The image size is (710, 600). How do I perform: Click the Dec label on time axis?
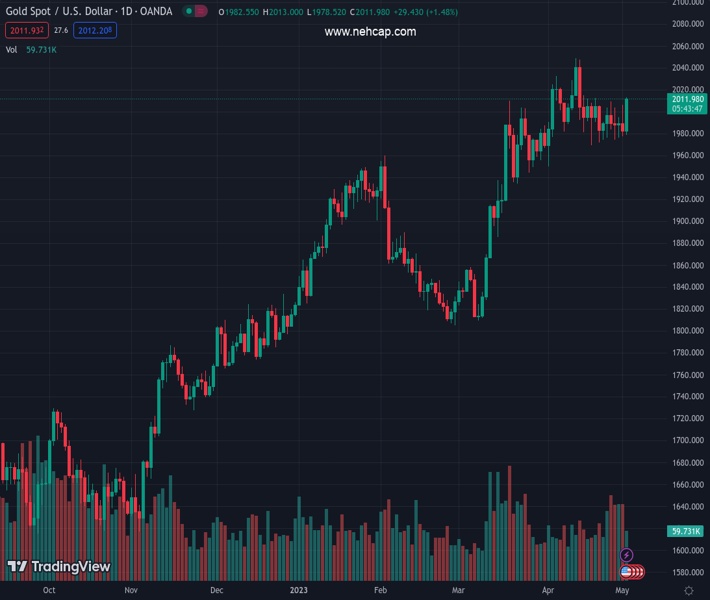click(216, 591)
